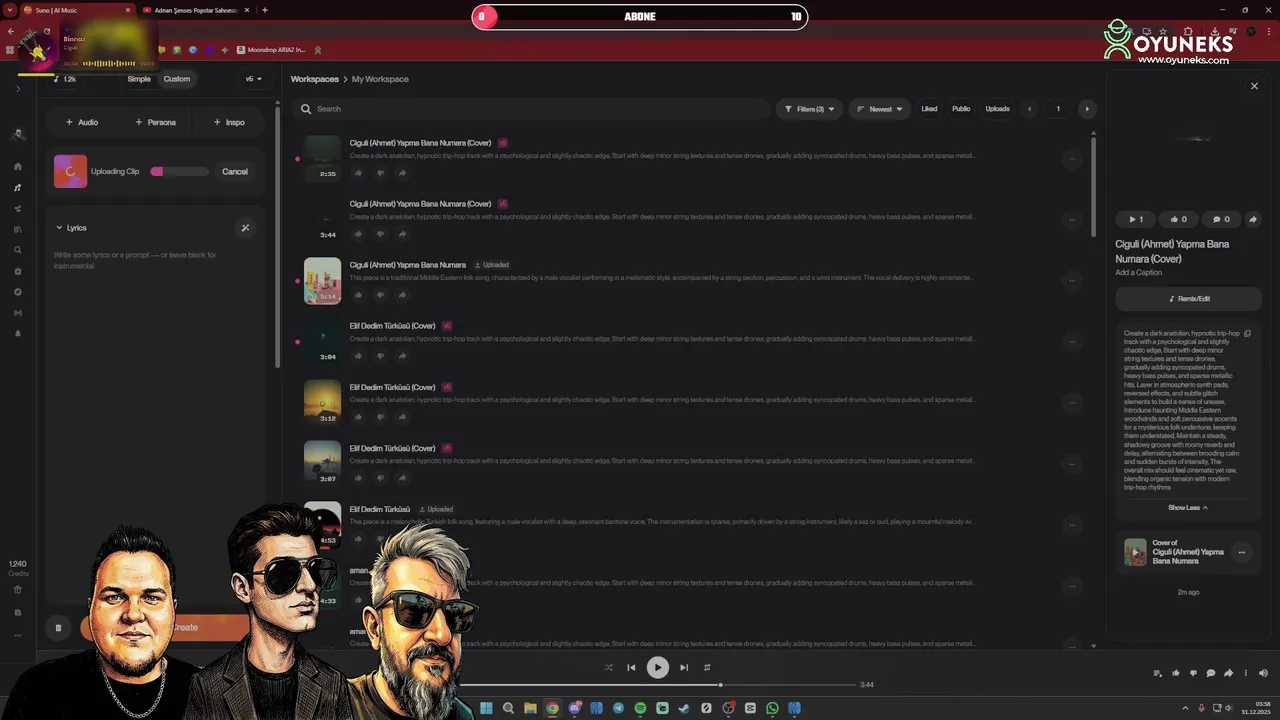The width and height of the screenshot is (1280, 720).
Task: Switch to the Adnan Şenses Popstar browser tab
Action: coord(195,10)
